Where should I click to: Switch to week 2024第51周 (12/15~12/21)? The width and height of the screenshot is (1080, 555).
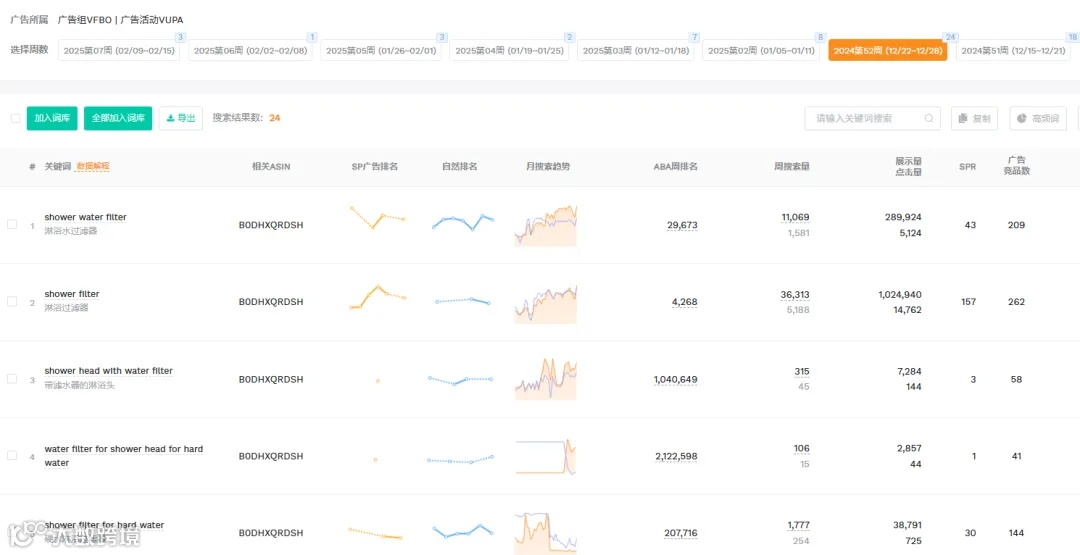click(x=1012, y=50)
